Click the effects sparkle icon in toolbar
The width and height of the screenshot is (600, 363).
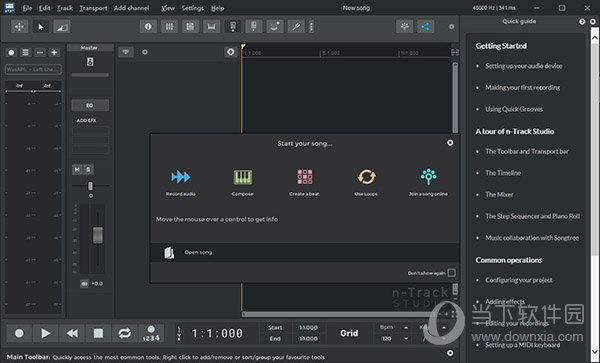coord(404,26)
